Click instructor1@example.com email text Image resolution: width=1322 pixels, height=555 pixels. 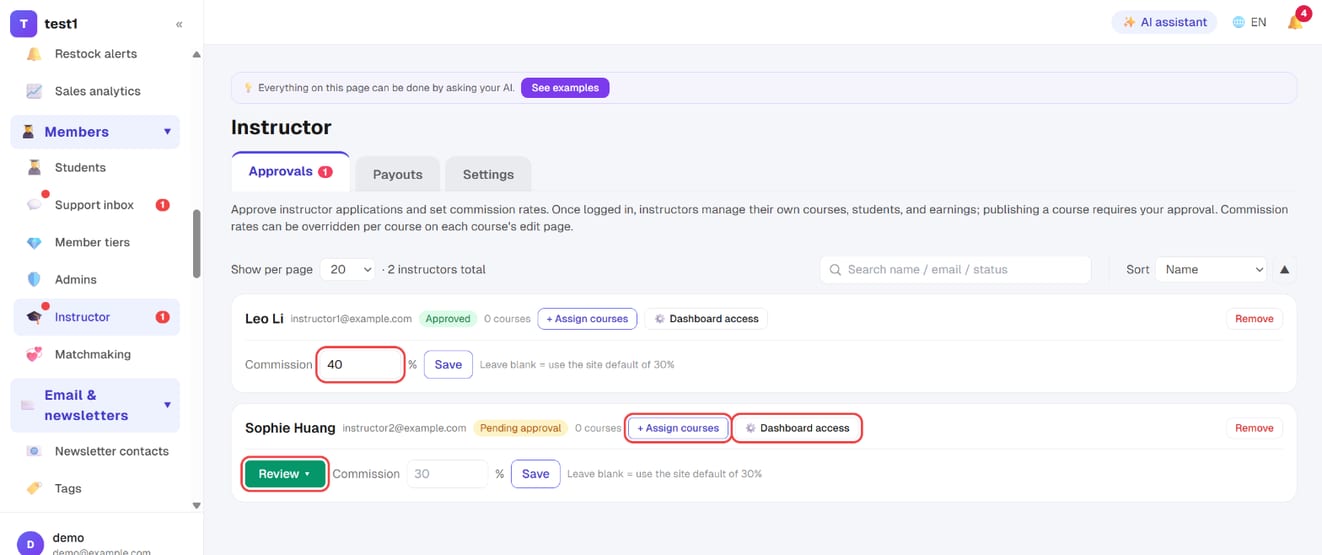point(351,319)
